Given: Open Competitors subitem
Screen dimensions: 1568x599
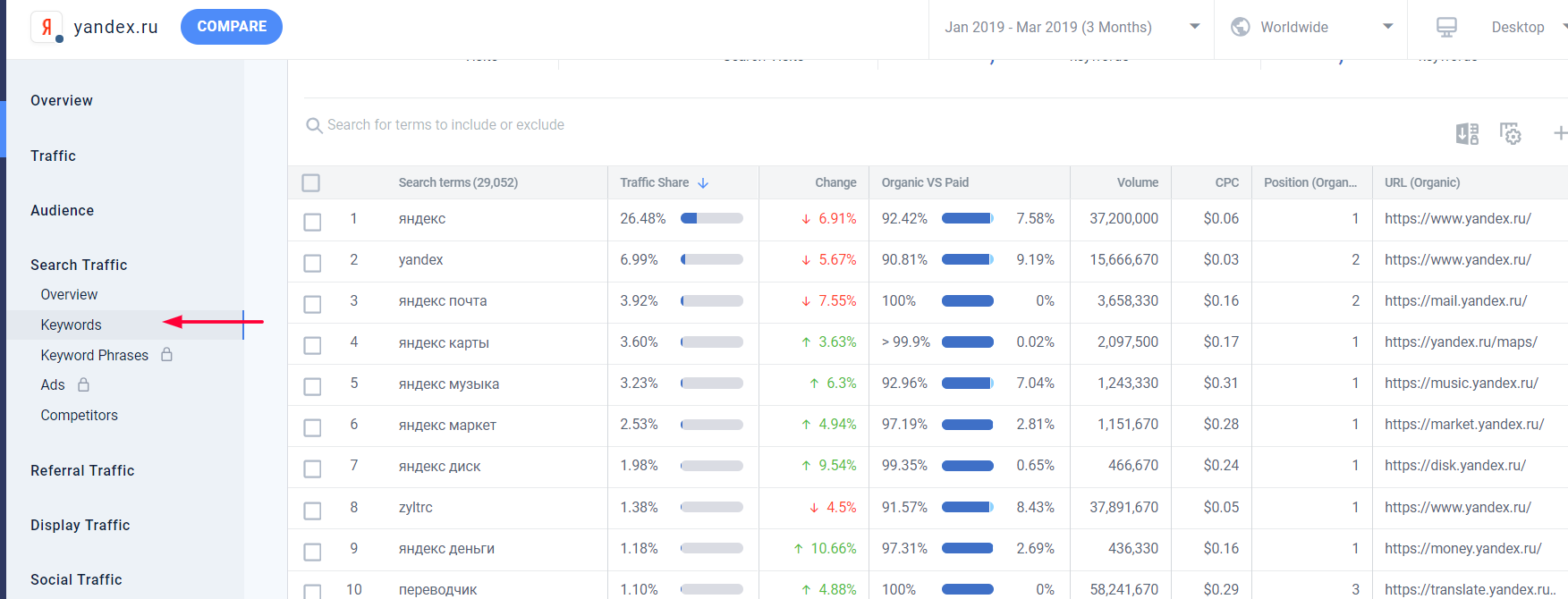Looking at the screenshot, I should click(79, 415).
